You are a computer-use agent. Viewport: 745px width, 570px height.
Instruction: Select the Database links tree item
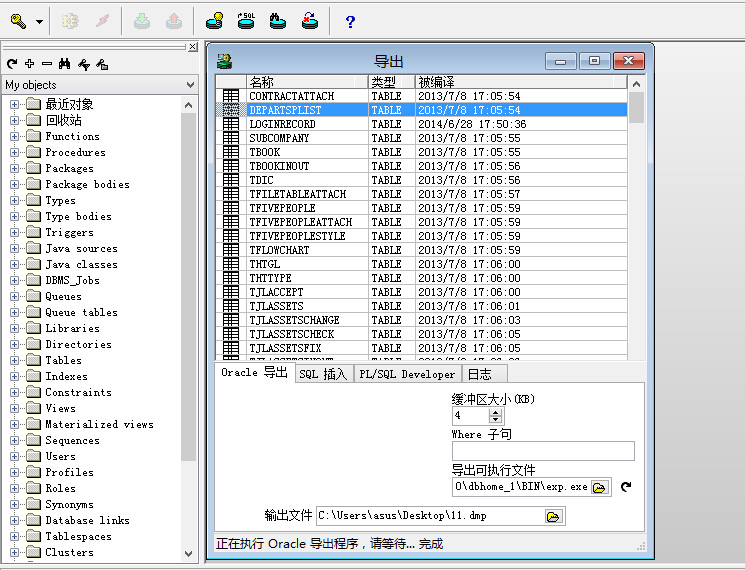(x=87, y=520)
